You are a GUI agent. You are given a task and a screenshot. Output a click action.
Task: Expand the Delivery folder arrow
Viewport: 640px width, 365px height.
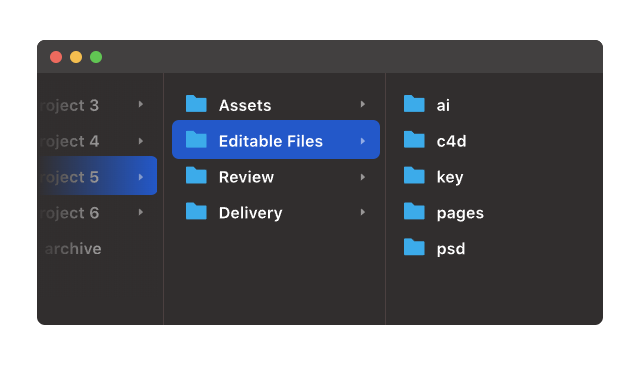point(362,212)
